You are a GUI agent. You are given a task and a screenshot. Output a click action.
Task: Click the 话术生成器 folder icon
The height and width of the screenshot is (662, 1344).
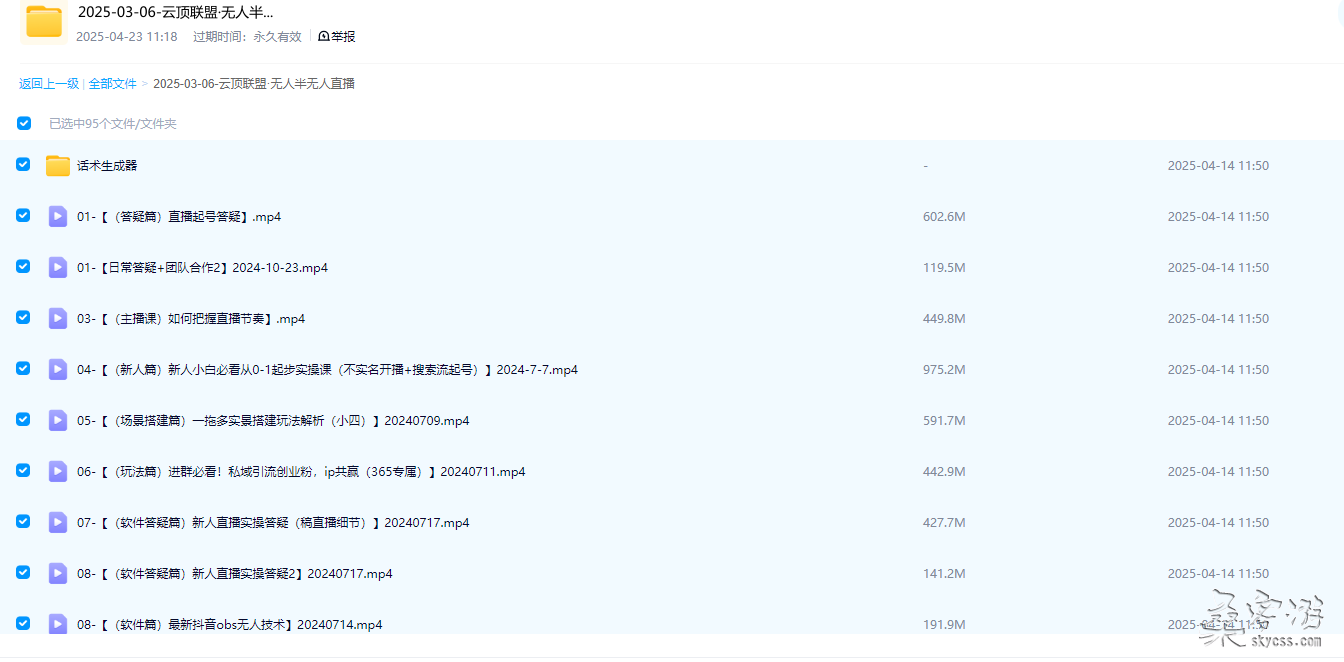tap(58, 166)
